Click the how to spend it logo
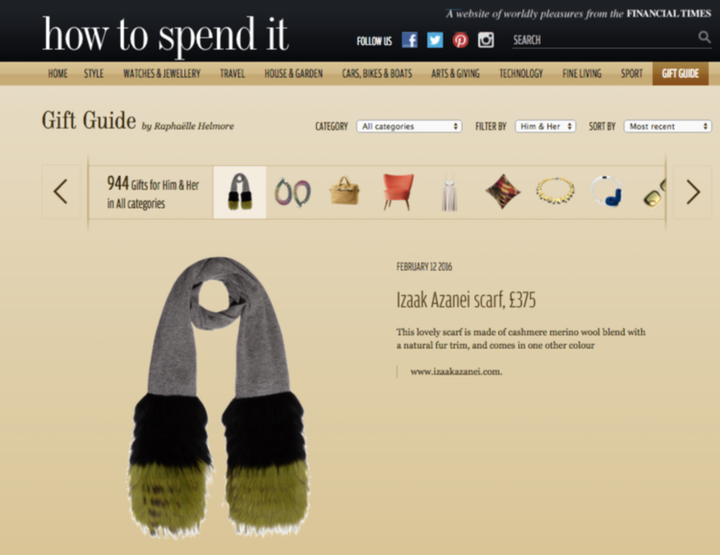Screen dimensions: 720x555 click(165, 34)
